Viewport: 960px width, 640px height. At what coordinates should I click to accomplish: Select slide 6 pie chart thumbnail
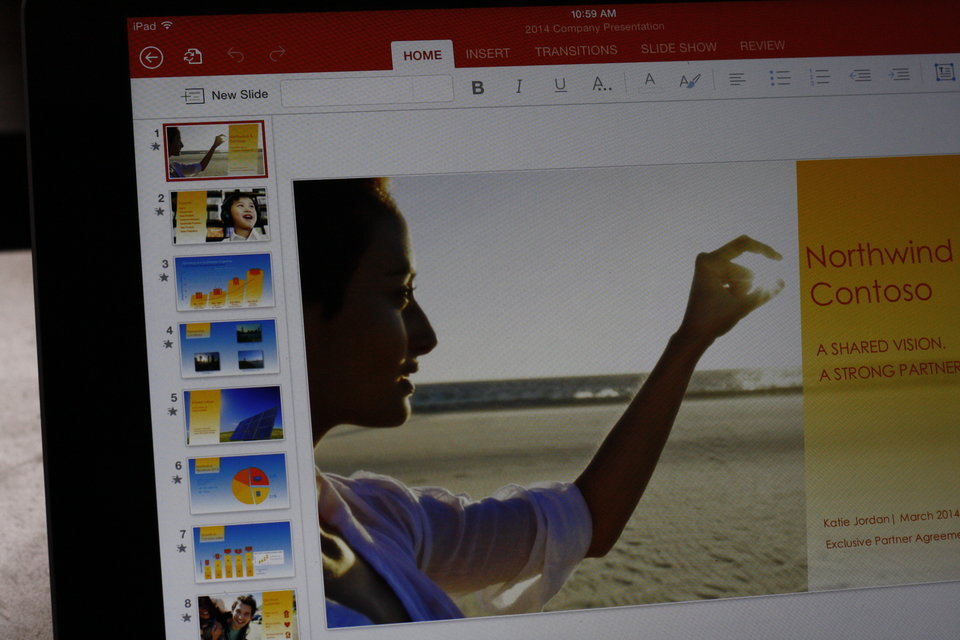pos(239,483)
